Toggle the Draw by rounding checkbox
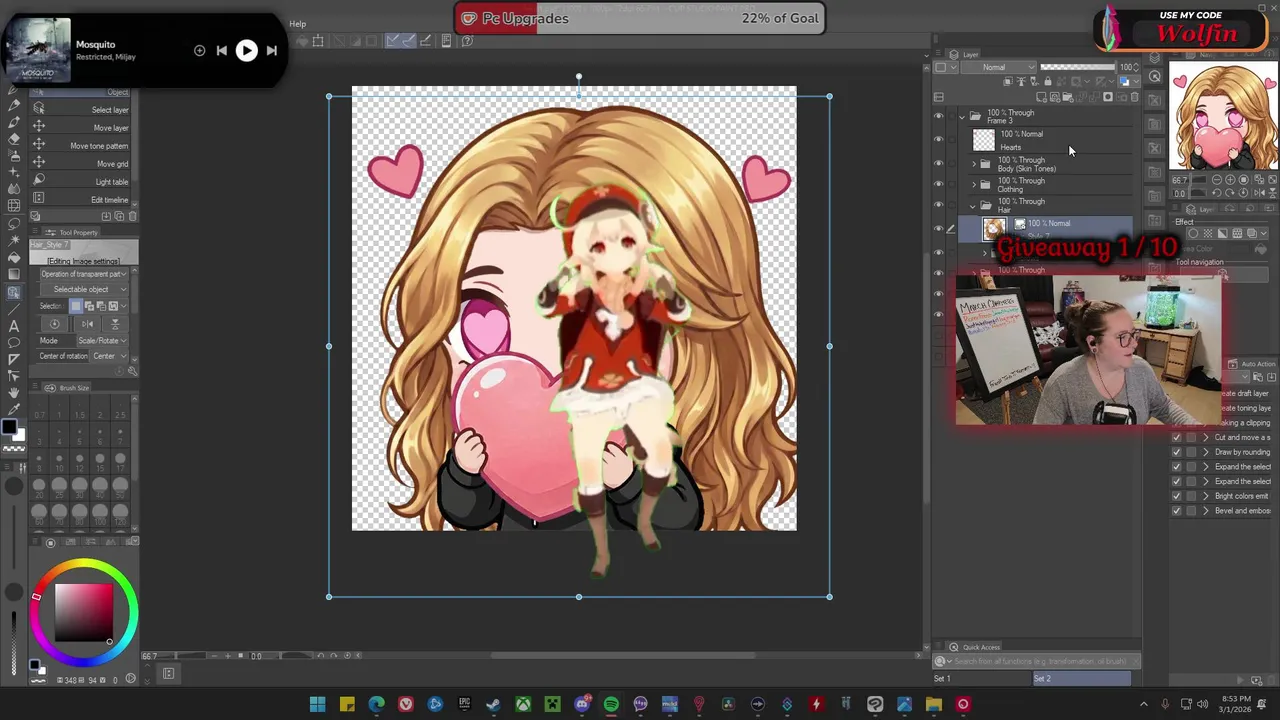Image resolution: width=1280 pixels, height=720 pixels. coord(1176,452)
